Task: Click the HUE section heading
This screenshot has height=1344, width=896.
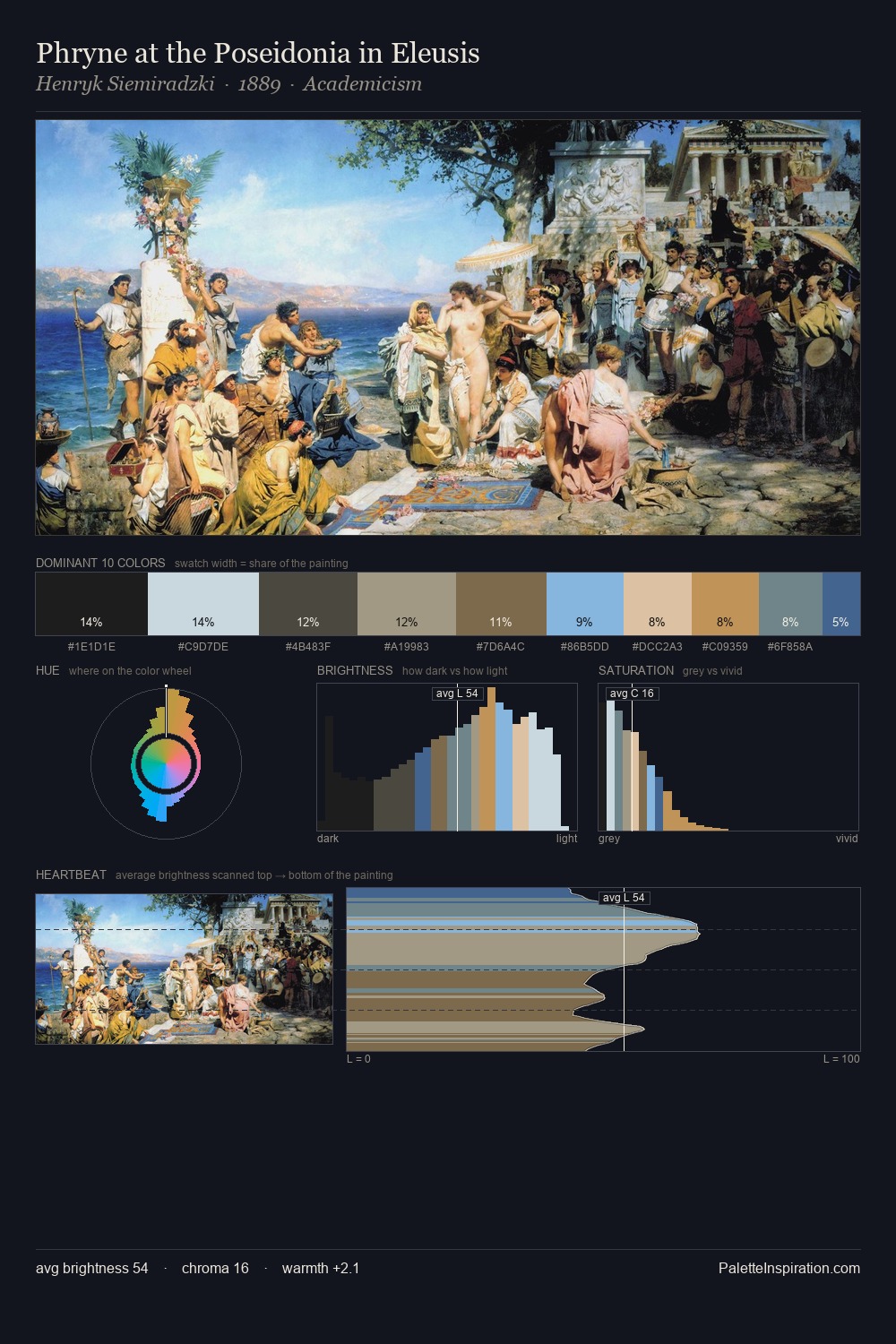Action: (47, 670)
